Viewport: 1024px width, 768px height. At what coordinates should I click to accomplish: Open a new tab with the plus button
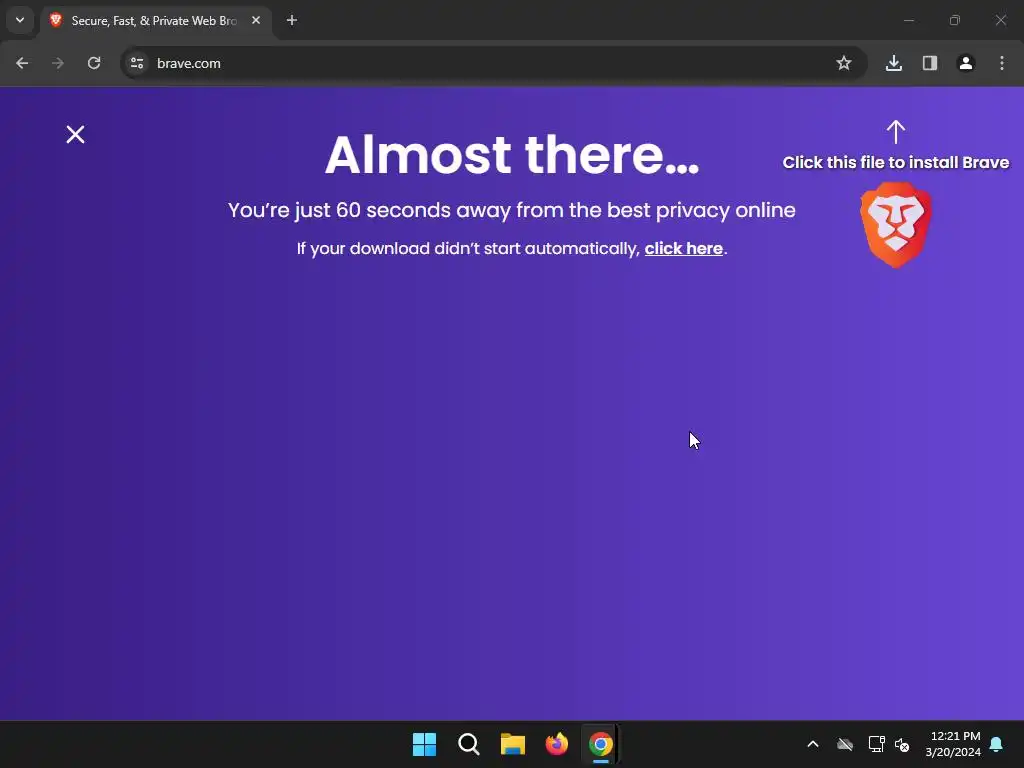click(x=292, y=20)
